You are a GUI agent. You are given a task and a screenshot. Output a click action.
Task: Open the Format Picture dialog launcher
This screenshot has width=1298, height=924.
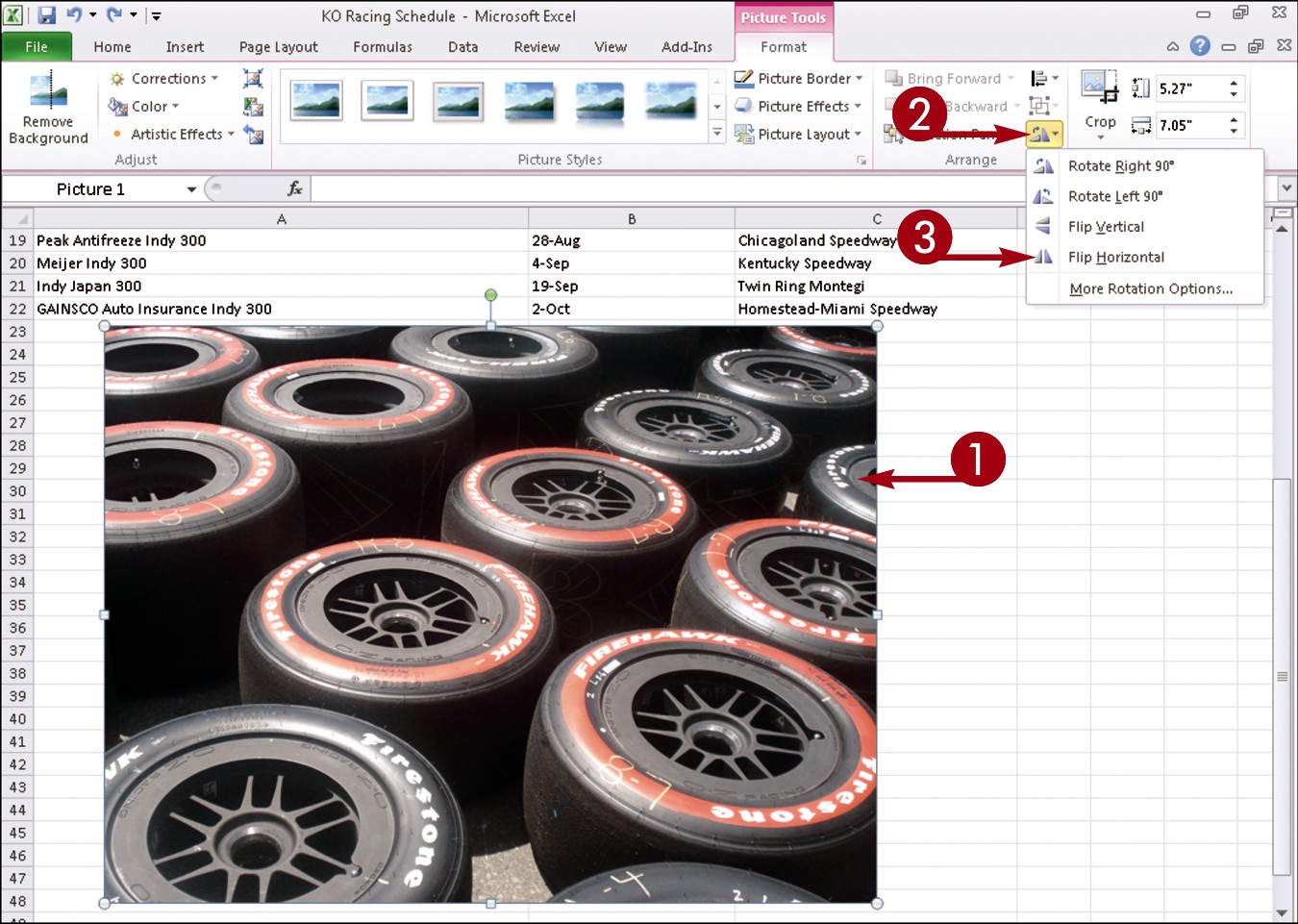tap(861, 161)
